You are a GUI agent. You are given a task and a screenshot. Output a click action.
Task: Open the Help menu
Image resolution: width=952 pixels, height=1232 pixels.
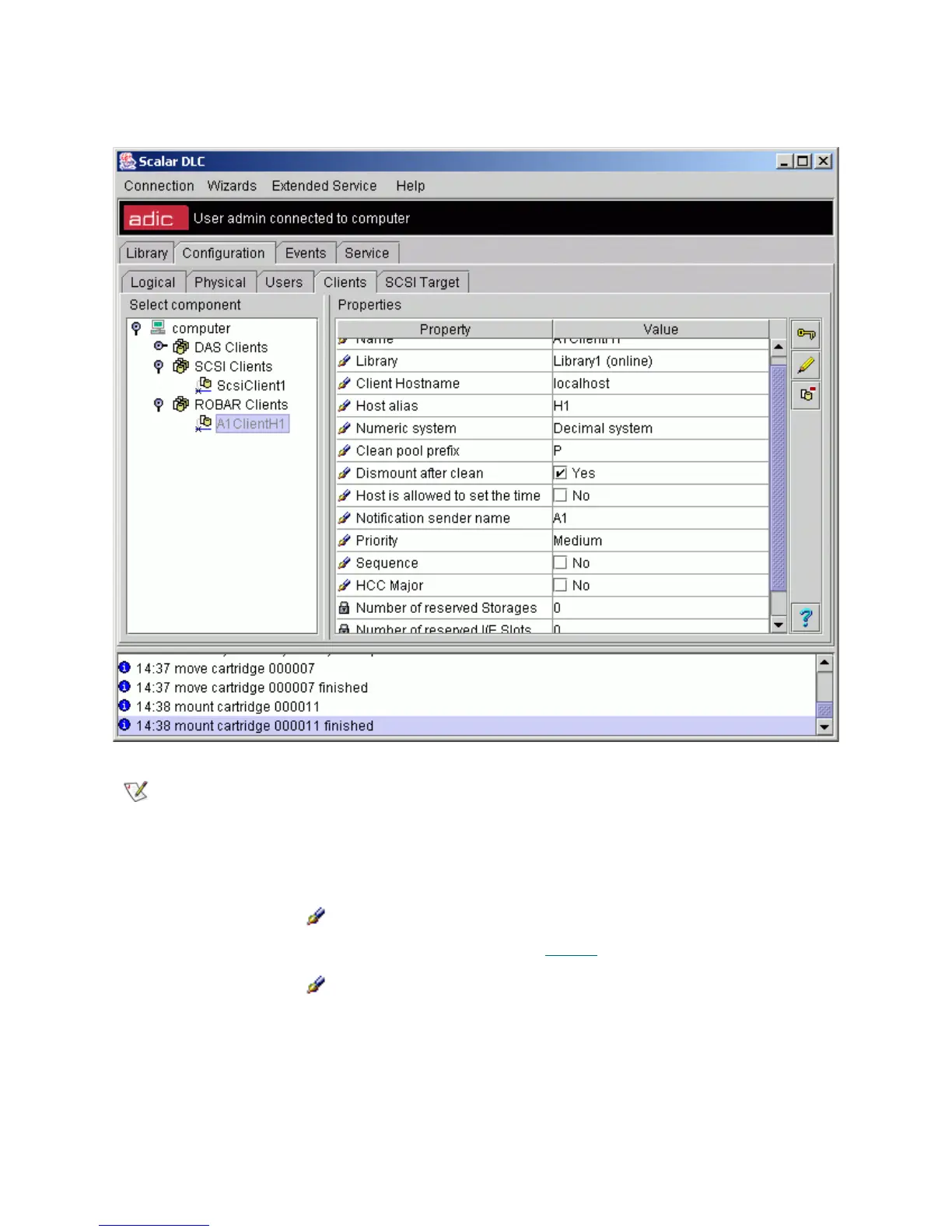click(x=411, y=186)
